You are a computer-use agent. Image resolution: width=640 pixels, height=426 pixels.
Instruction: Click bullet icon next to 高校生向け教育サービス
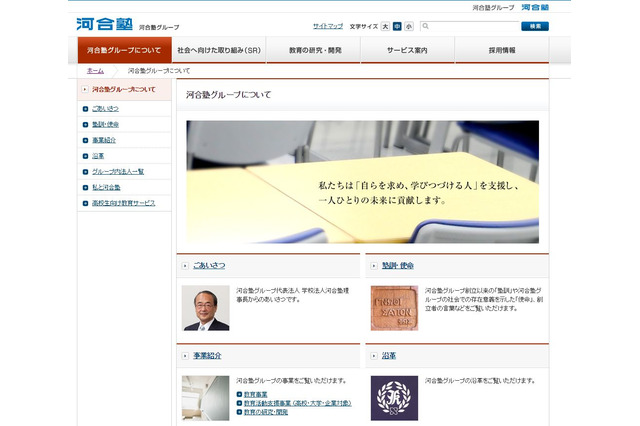point(85,203)
